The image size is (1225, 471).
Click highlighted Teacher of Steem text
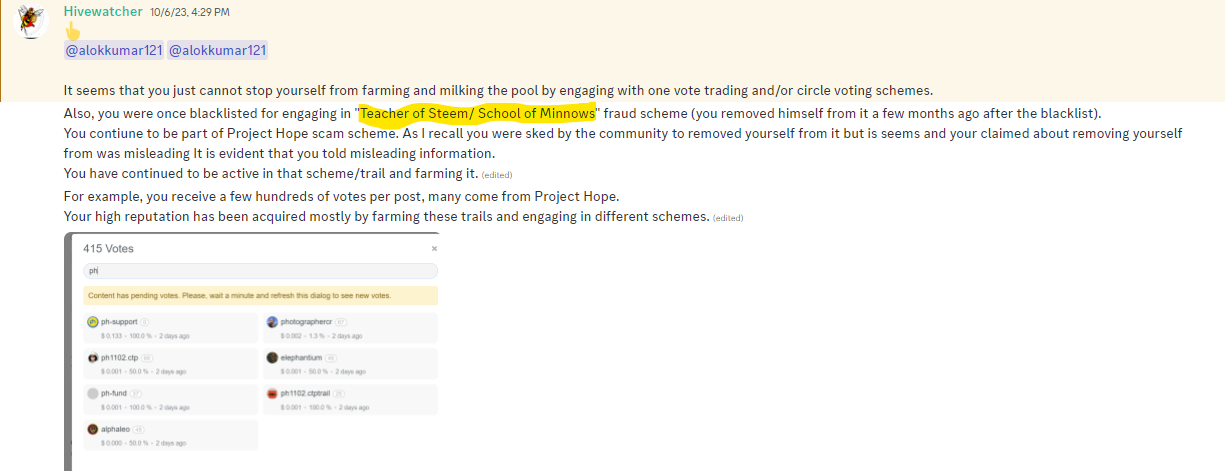click(x=477, y=113)
